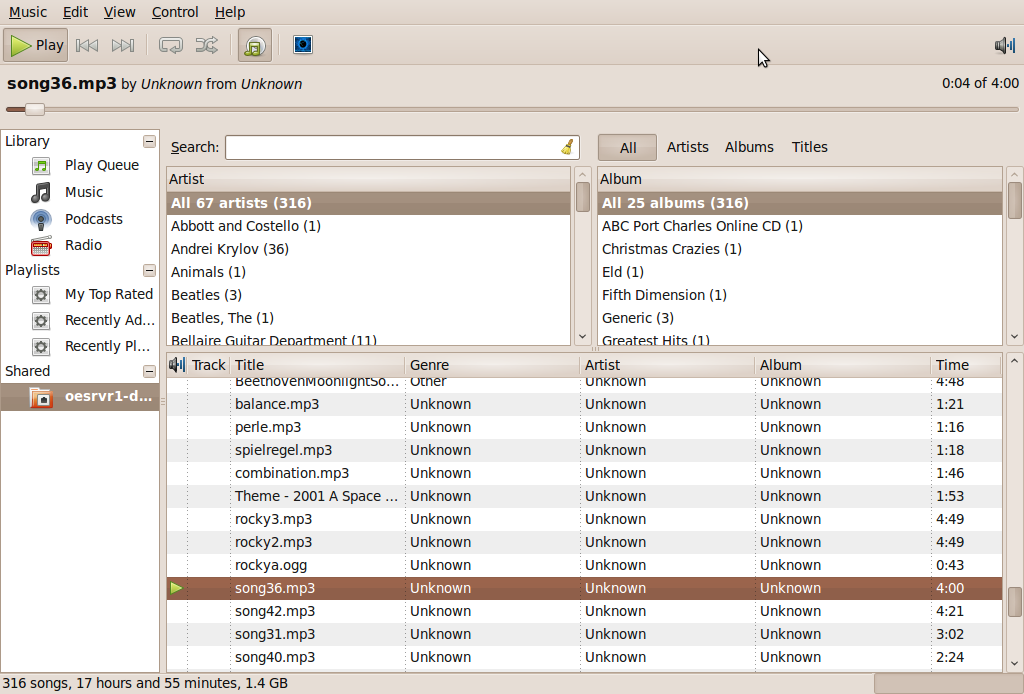Select the balance.mp3 track

point(584,404)
